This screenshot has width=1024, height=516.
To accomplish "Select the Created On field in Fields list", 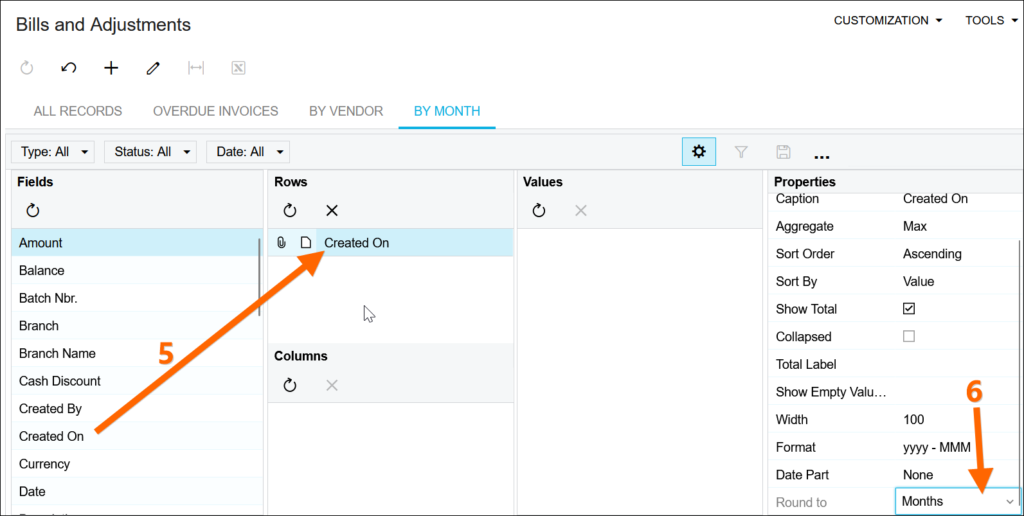I will tap(52, 436).
